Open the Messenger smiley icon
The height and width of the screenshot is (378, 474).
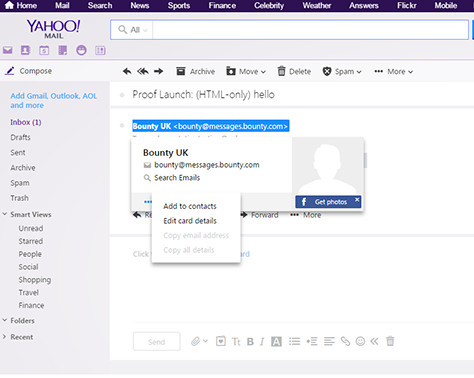(81, 50)
